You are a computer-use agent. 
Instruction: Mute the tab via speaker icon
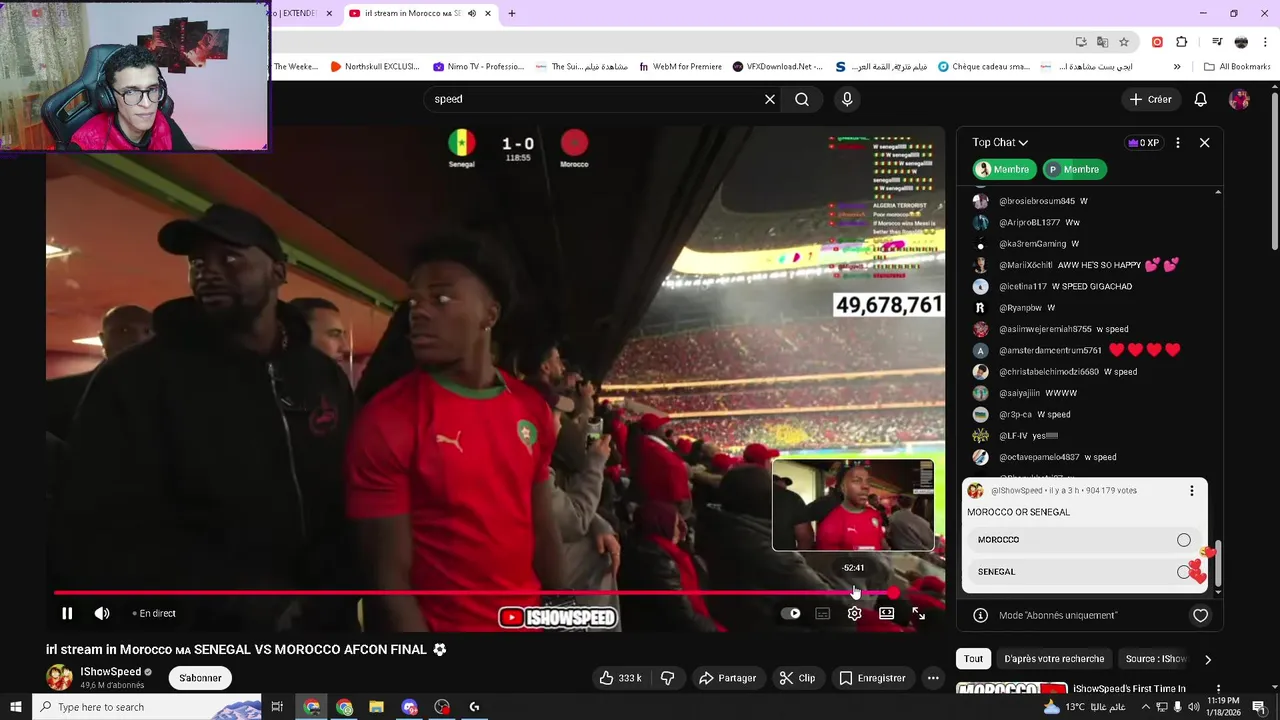pos(471,13)
